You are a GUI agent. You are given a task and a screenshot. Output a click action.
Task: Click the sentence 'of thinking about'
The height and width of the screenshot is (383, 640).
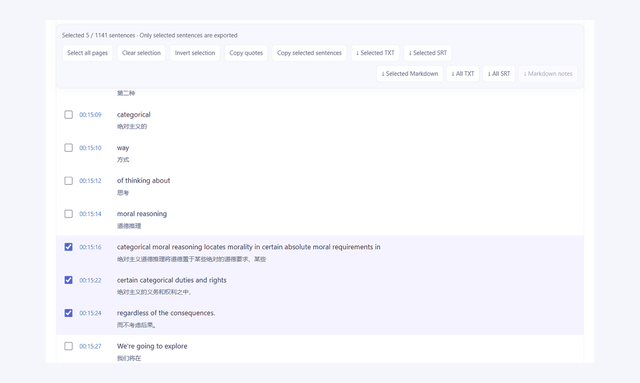pos(143,180)
